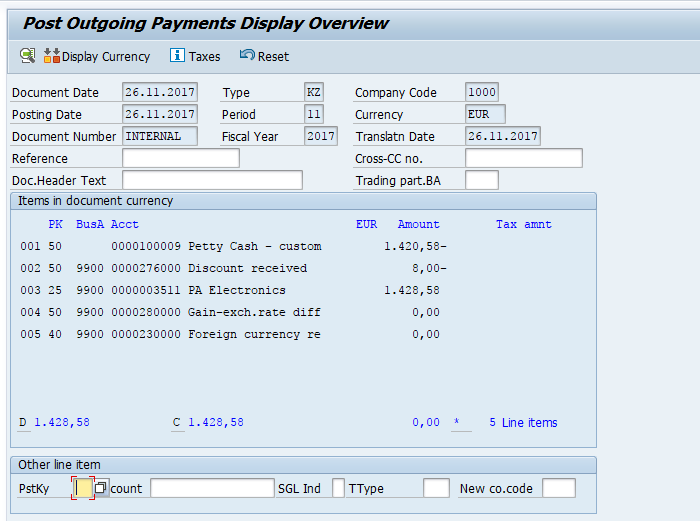Click the Reference input field

[181, 158]
